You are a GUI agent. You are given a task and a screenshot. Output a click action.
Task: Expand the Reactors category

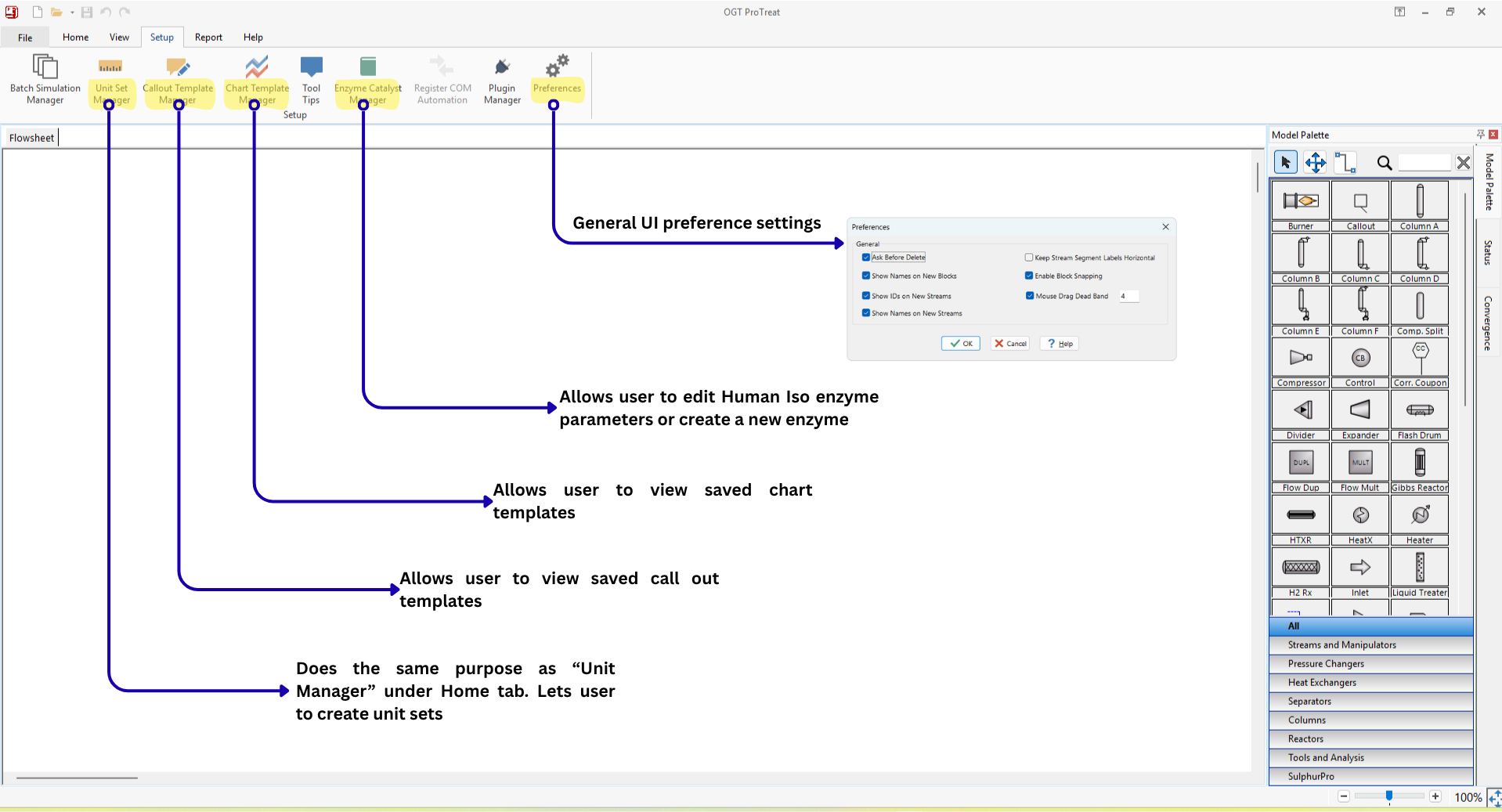pyautogui.click(x=1370, y=739)
